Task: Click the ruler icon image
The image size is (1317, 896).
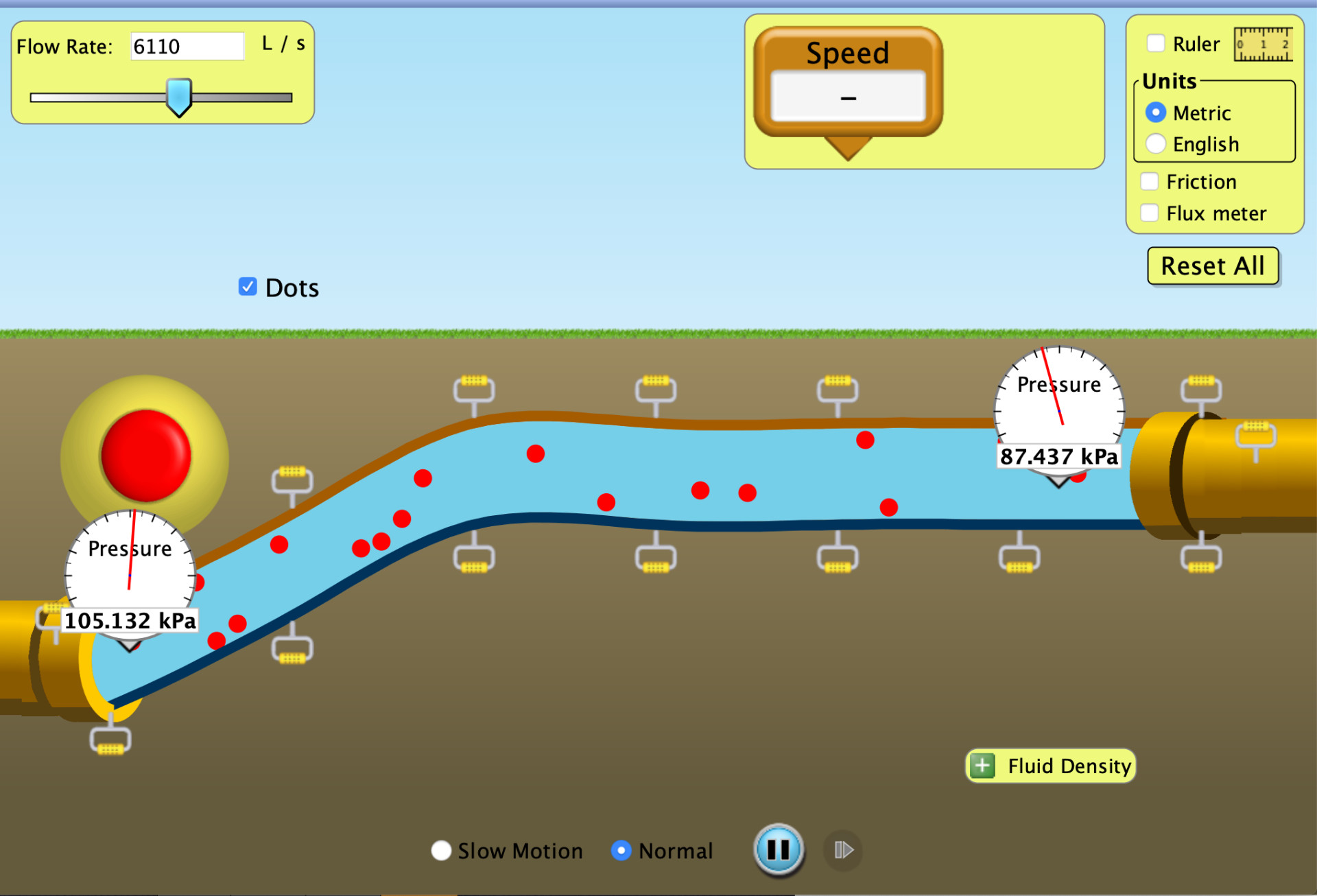Action: click(x=1263, y=45)
